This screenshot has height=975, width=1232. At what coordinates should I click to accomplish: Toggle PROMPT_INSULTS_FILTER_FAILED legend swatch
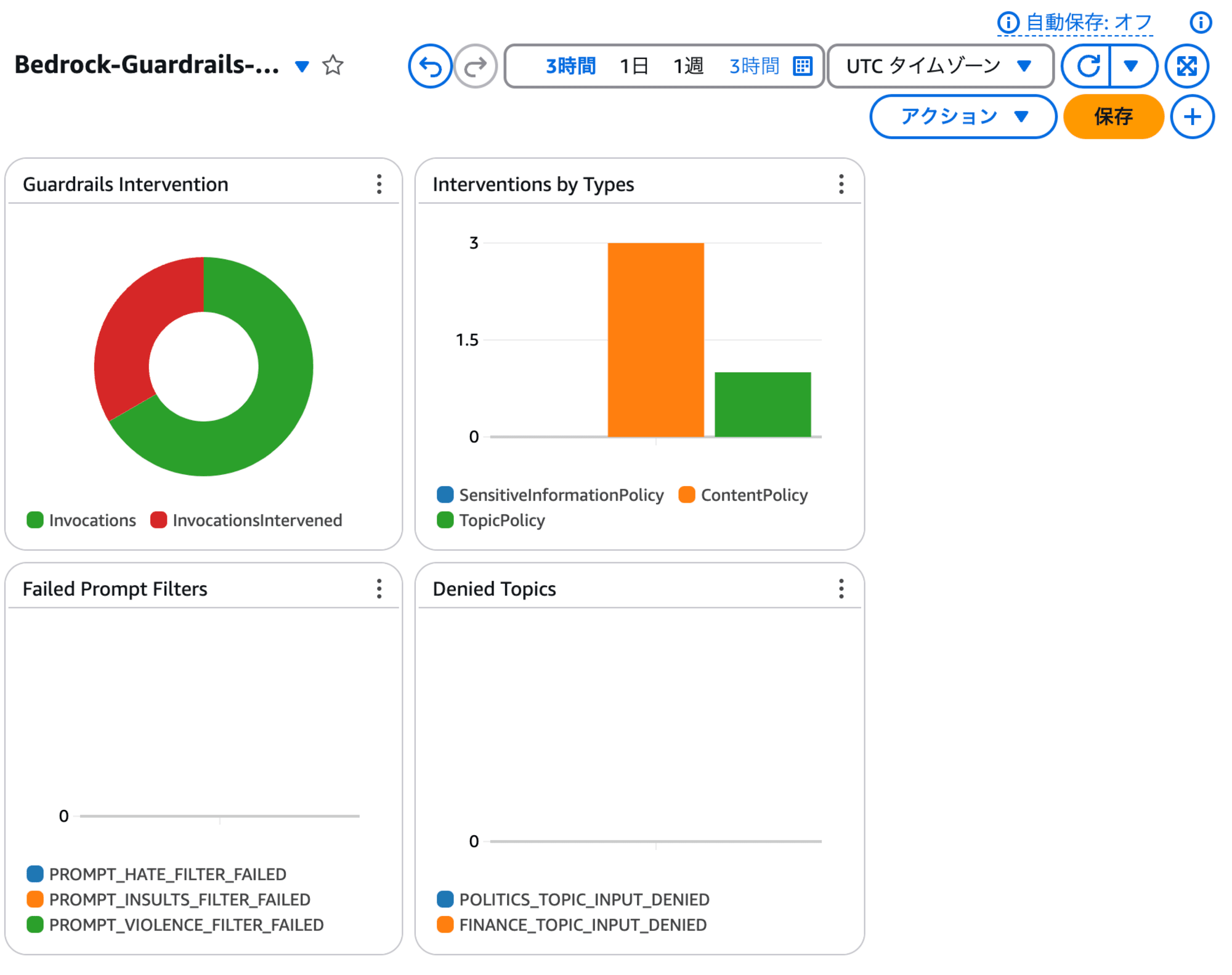tap(35, 899)
